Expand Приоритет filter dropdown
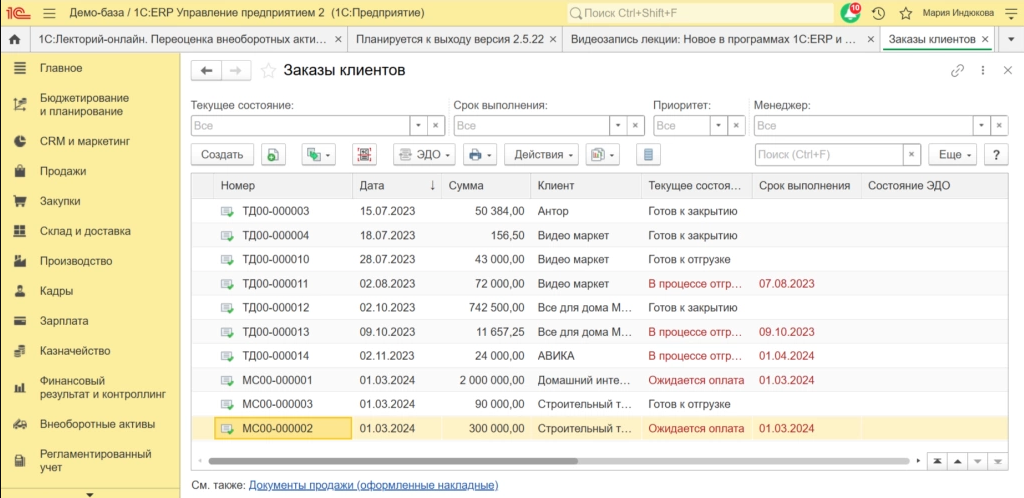Screen dimensions: 1024x498 pyautogui.click(x=719, y=125)
